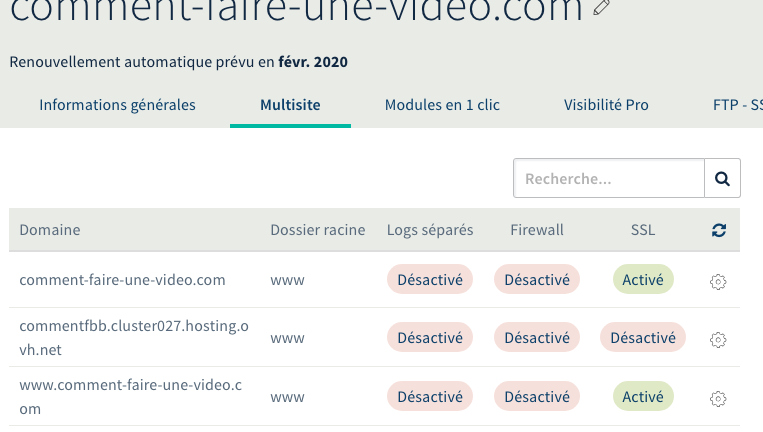Screen dimensions: 763x432
Task: Go to the Visibilité Pro tab
Action: pyautogui.click(x=606, y=105)
